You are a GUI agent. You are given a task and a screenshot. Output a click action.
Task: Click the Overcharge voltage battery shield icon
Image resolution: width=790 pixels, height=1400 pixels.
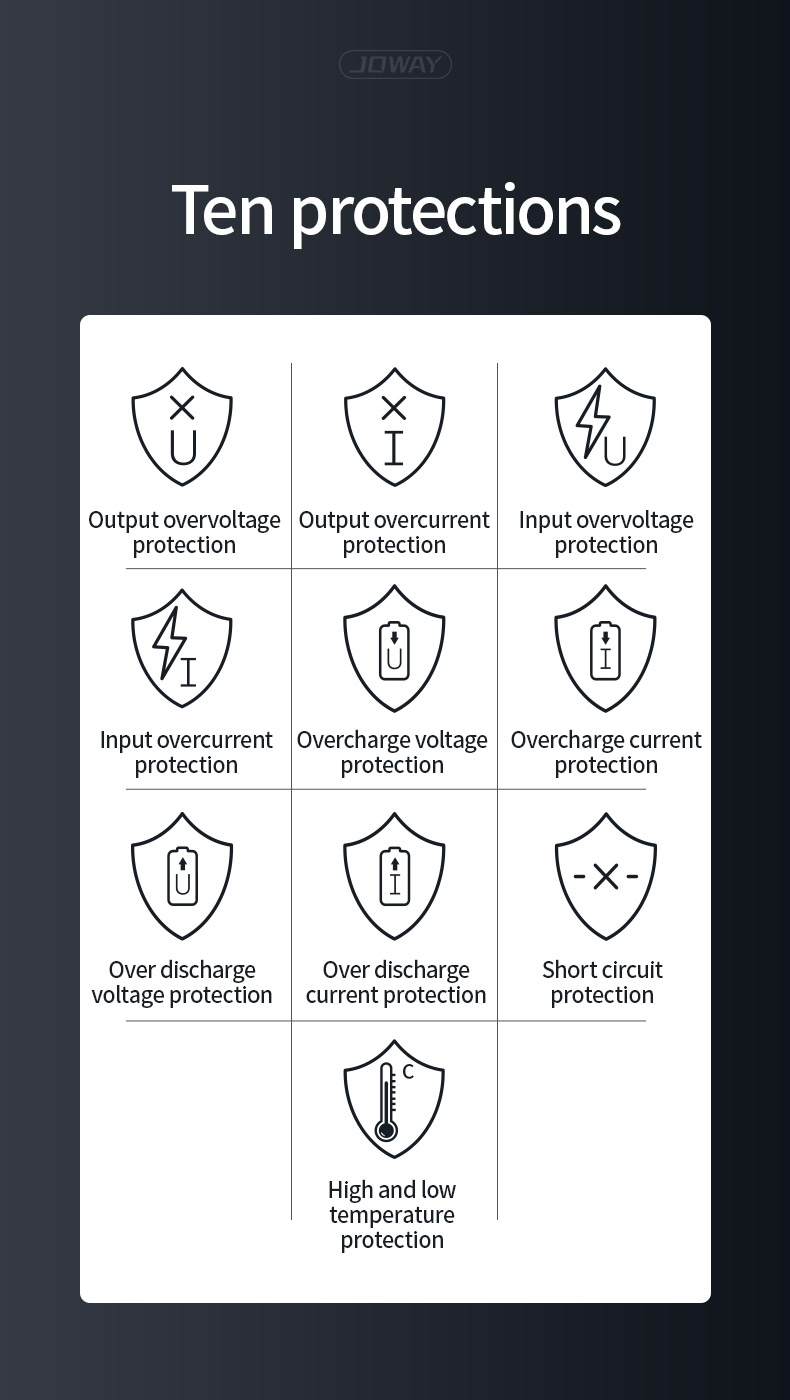[x=394, y=648]
